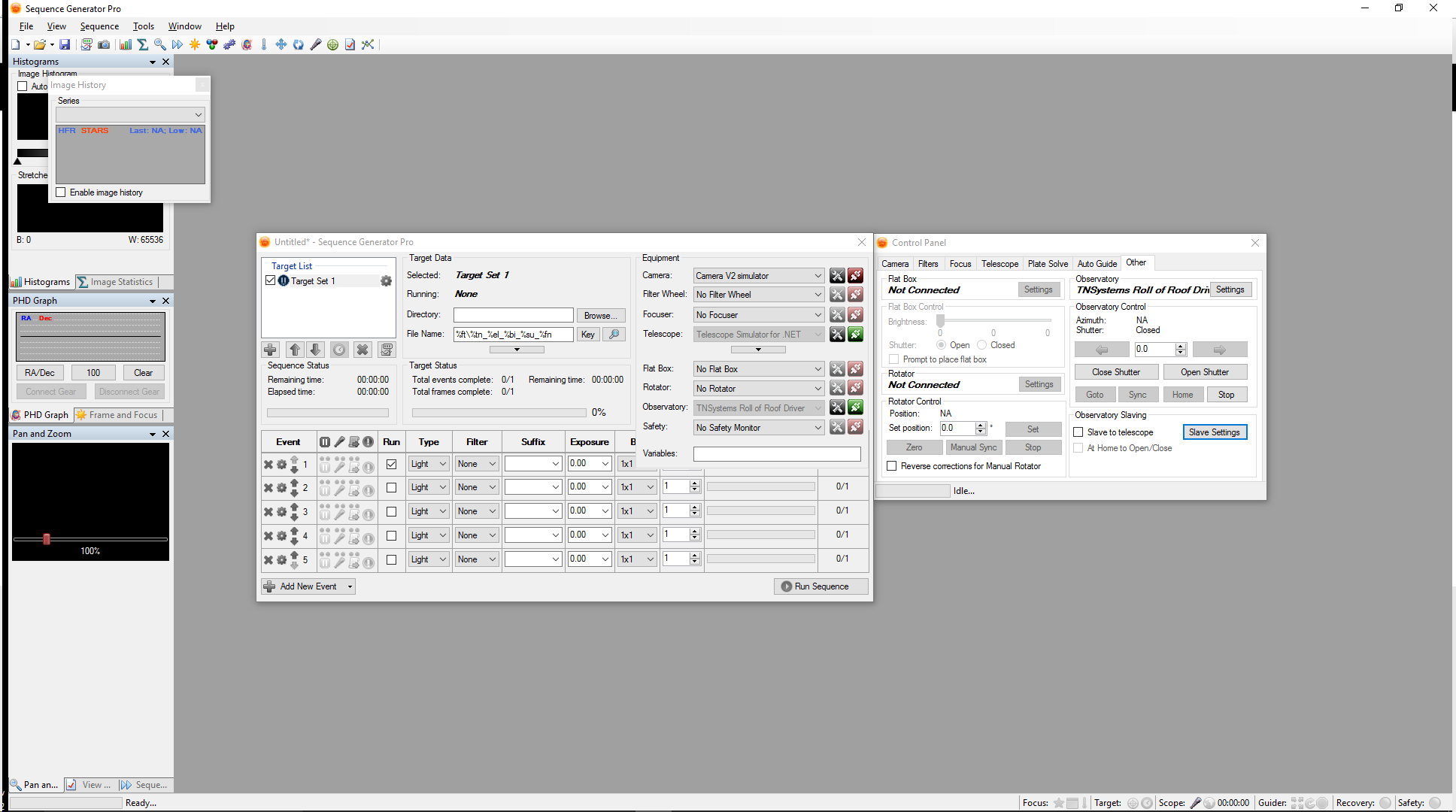Viewport: 1456px width, 812px height.
Task: Check Slave to telescope option
Action: pos(1078,432)
